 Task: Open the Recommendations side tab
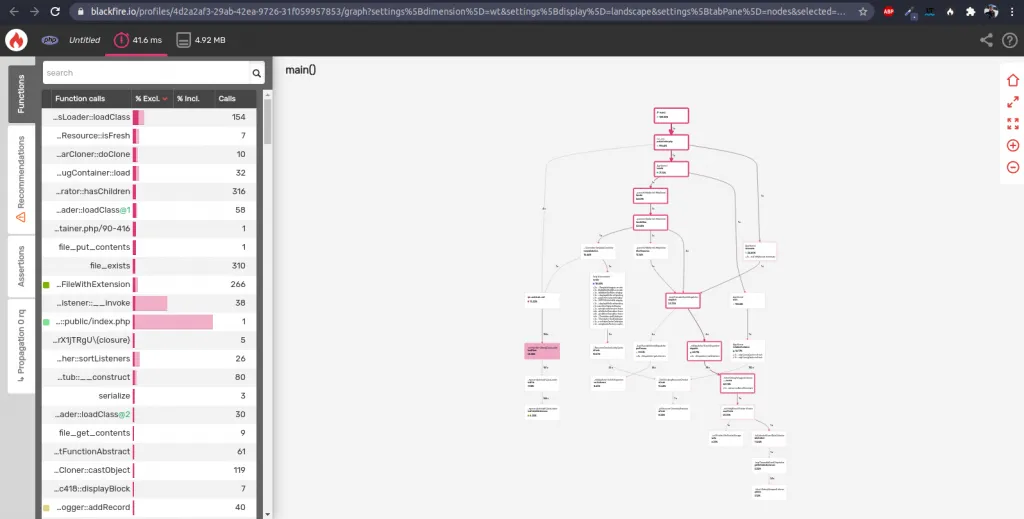click(21, 180)
